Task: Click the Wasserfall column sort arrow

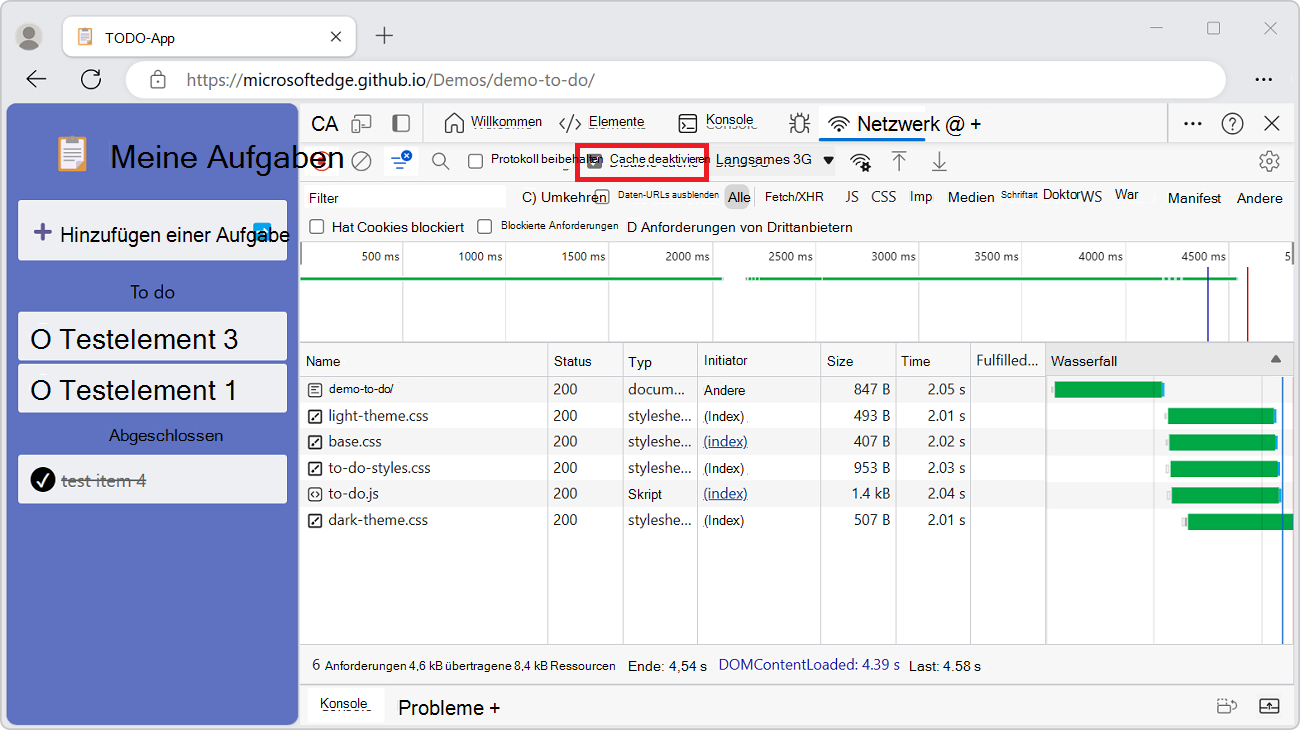Action: point(1275,359)
